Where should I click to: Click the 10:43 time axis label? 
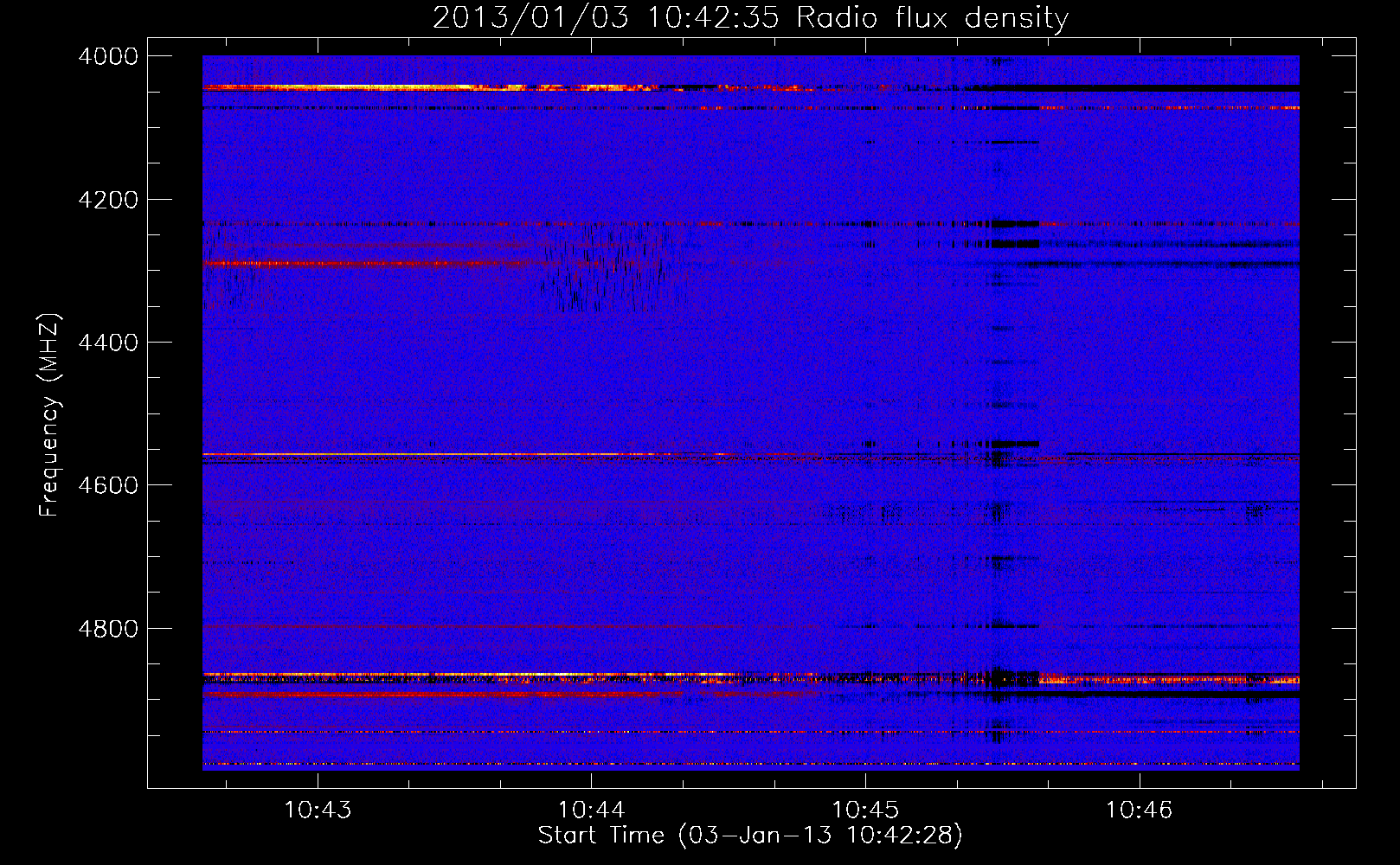point(318,810)
